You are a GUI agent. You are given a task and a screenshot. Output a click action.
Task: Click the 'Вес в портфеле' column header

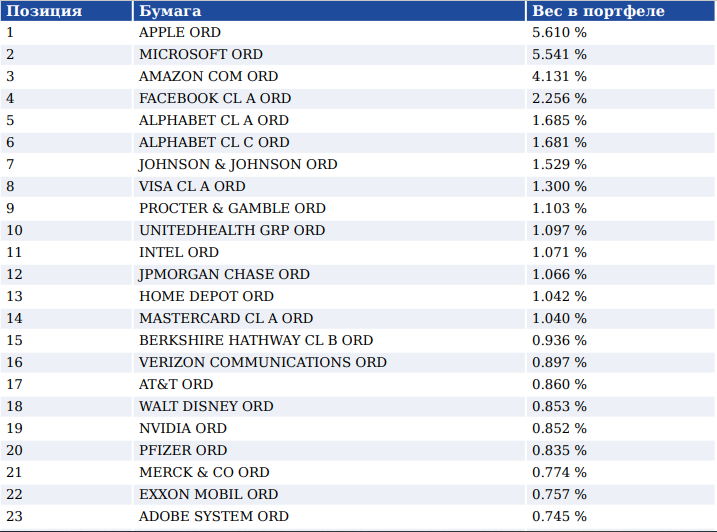pos(621,11)
